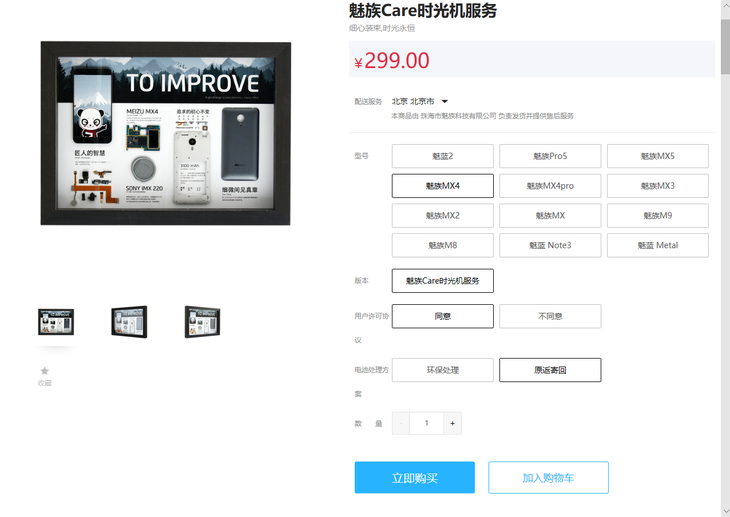Increase quantity with the plus button
Viewport: 730px width, 517px height.
453,423
